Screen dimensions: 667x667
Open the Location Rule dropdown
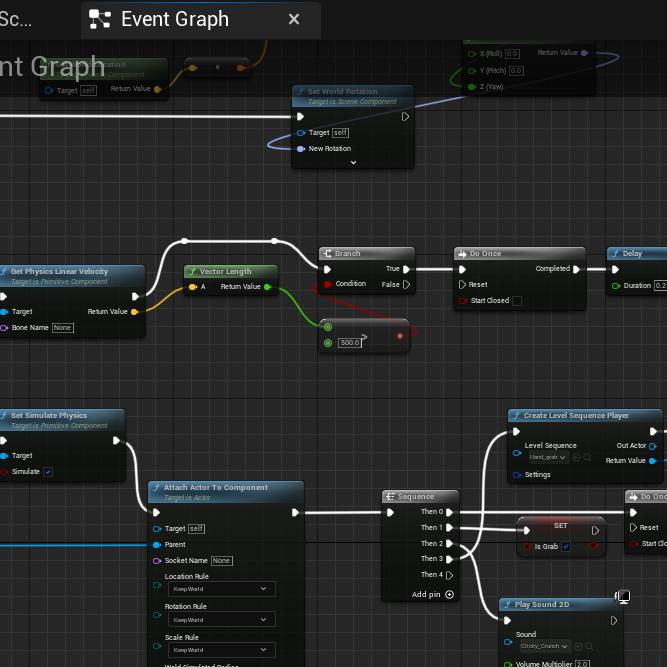click(222, 589)
